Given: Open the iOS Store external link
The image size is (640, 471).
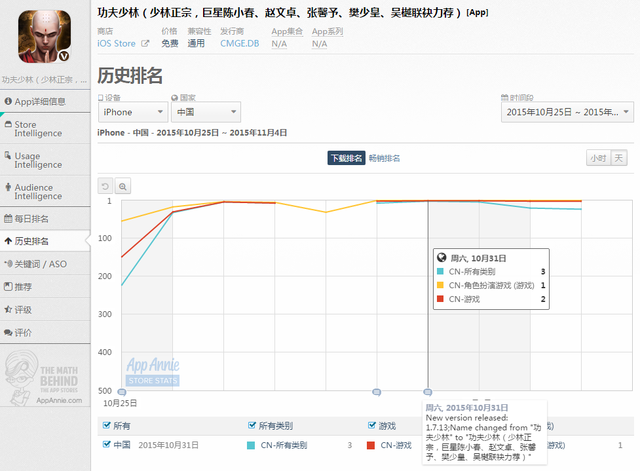Looking at the screenshot, I should click(x=116, y=44).
